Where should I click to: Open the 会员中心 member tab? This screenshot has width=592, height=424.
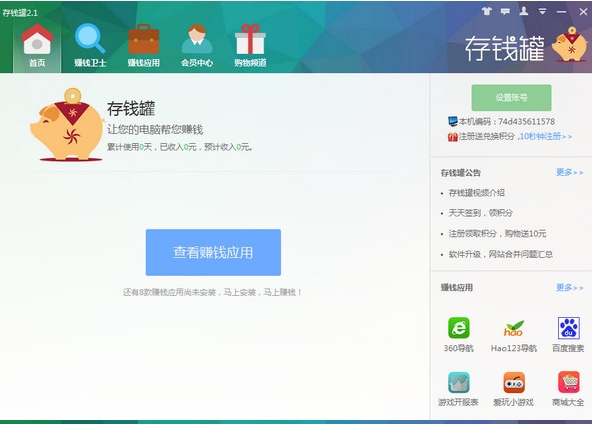(x=197, y=45)
